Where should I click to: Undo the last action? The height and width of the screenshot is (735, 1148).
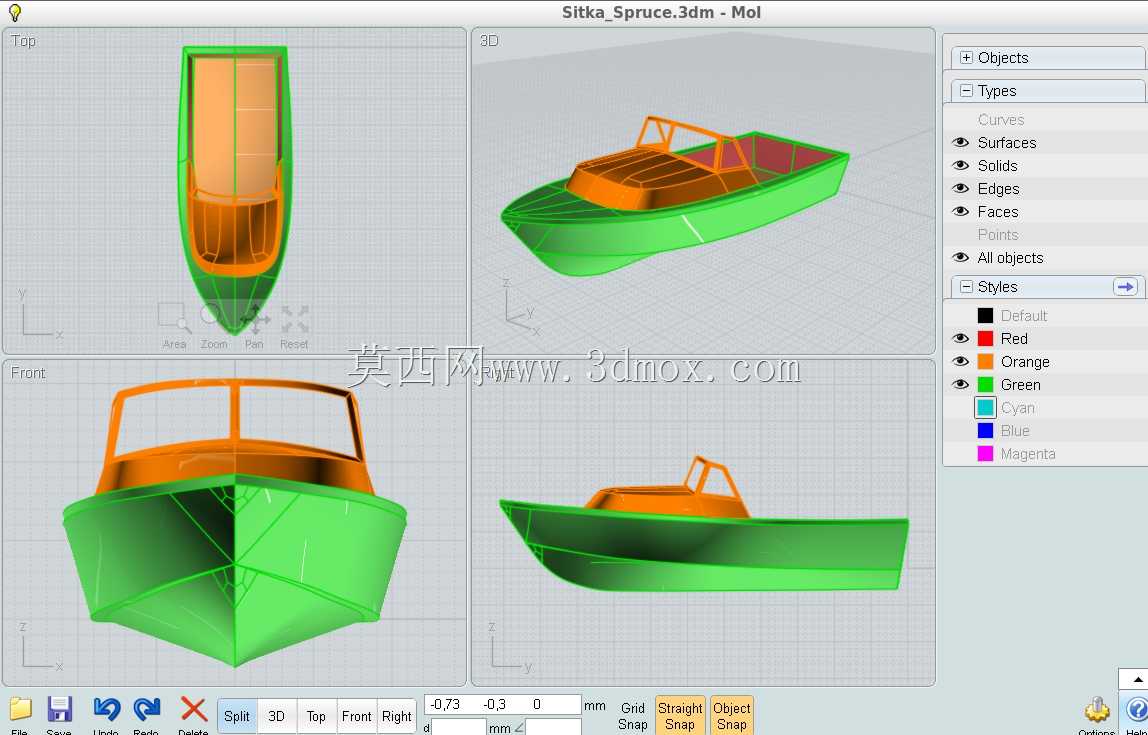coord(107,710)
